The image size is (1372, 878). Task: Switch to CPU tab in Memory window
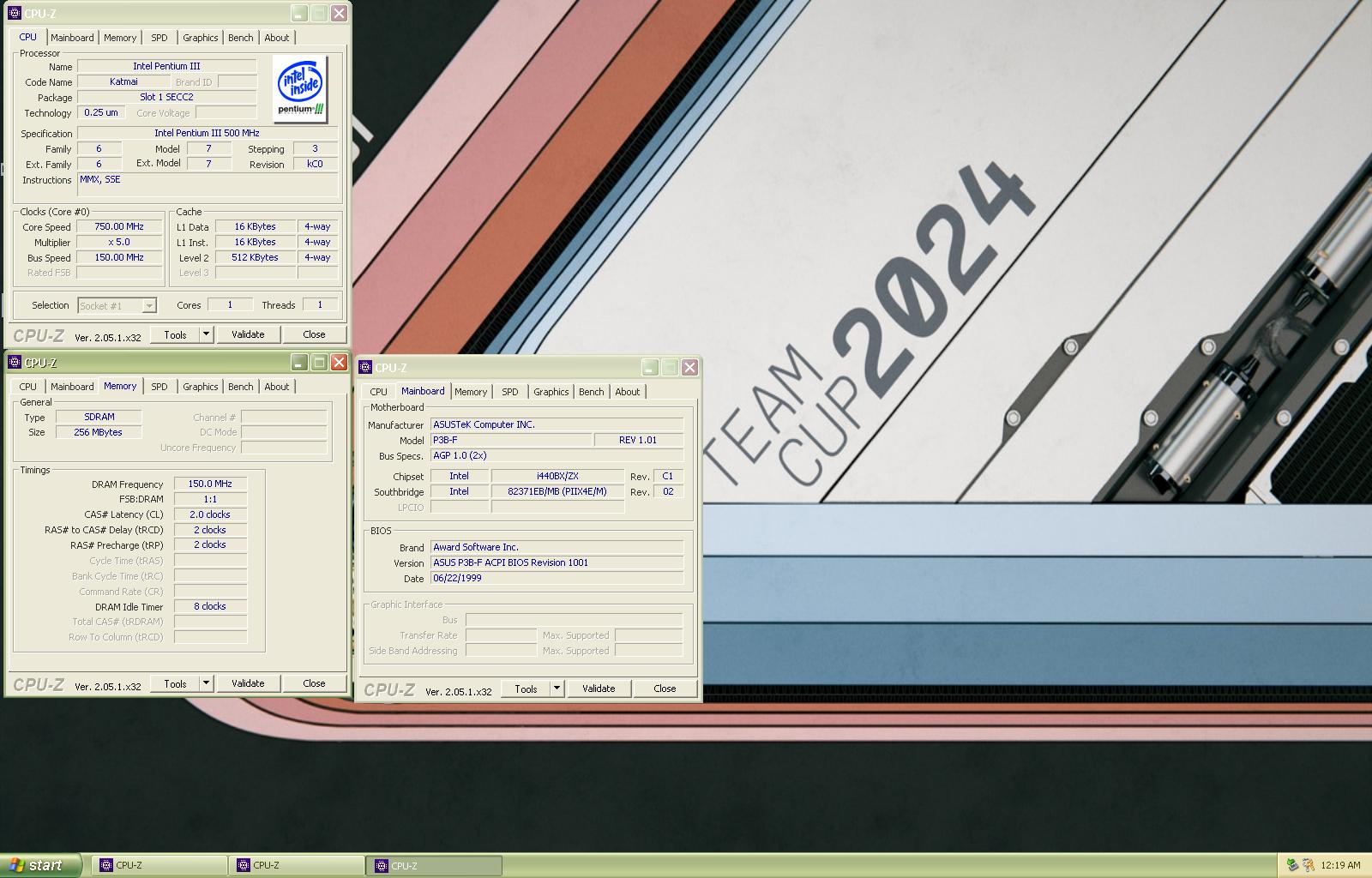click(27, 387)
